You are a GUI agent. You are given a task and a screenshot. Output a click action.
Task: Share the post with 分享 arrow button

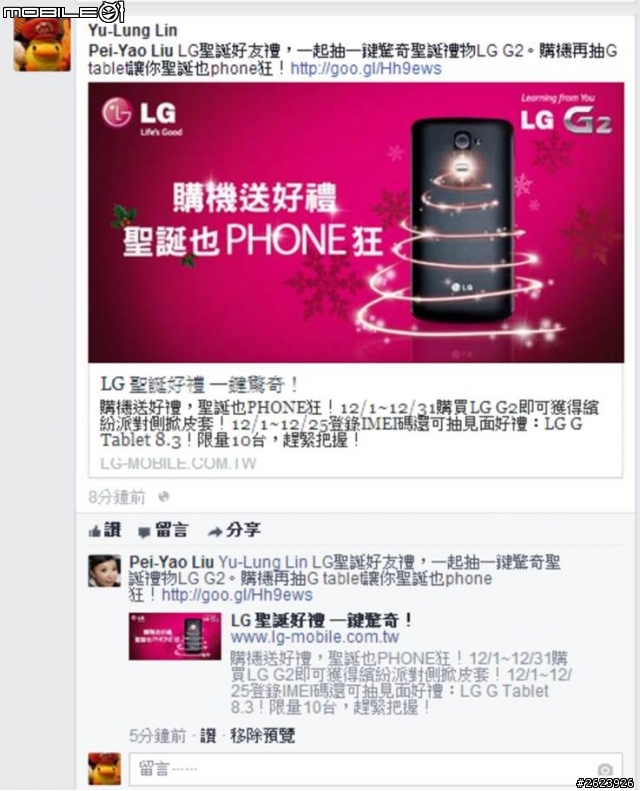(235, 530)
